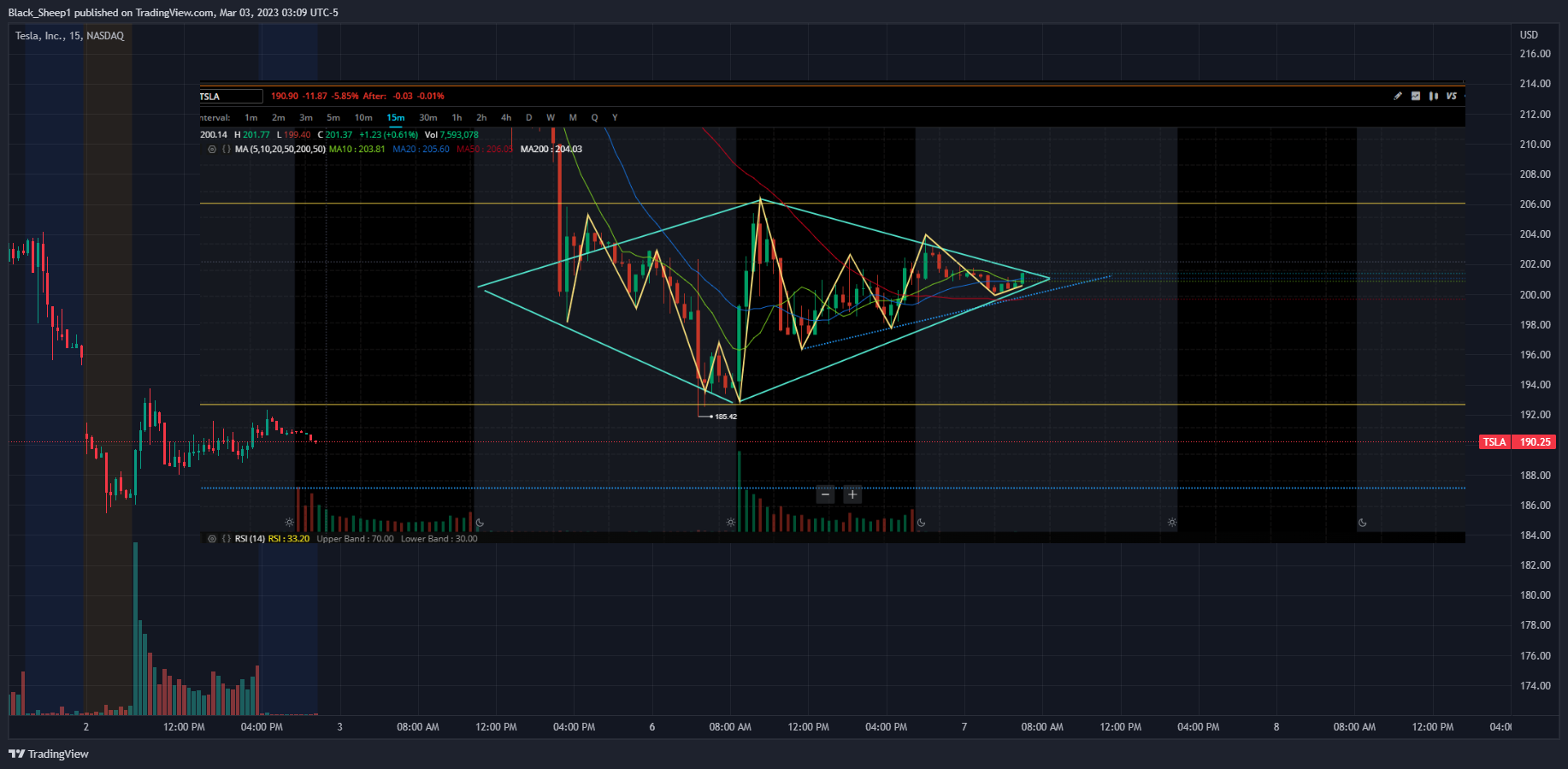The height and width of the screenshot is (769, 1568).
Task: Click the -5.85% change value
Action: point(345,96)
